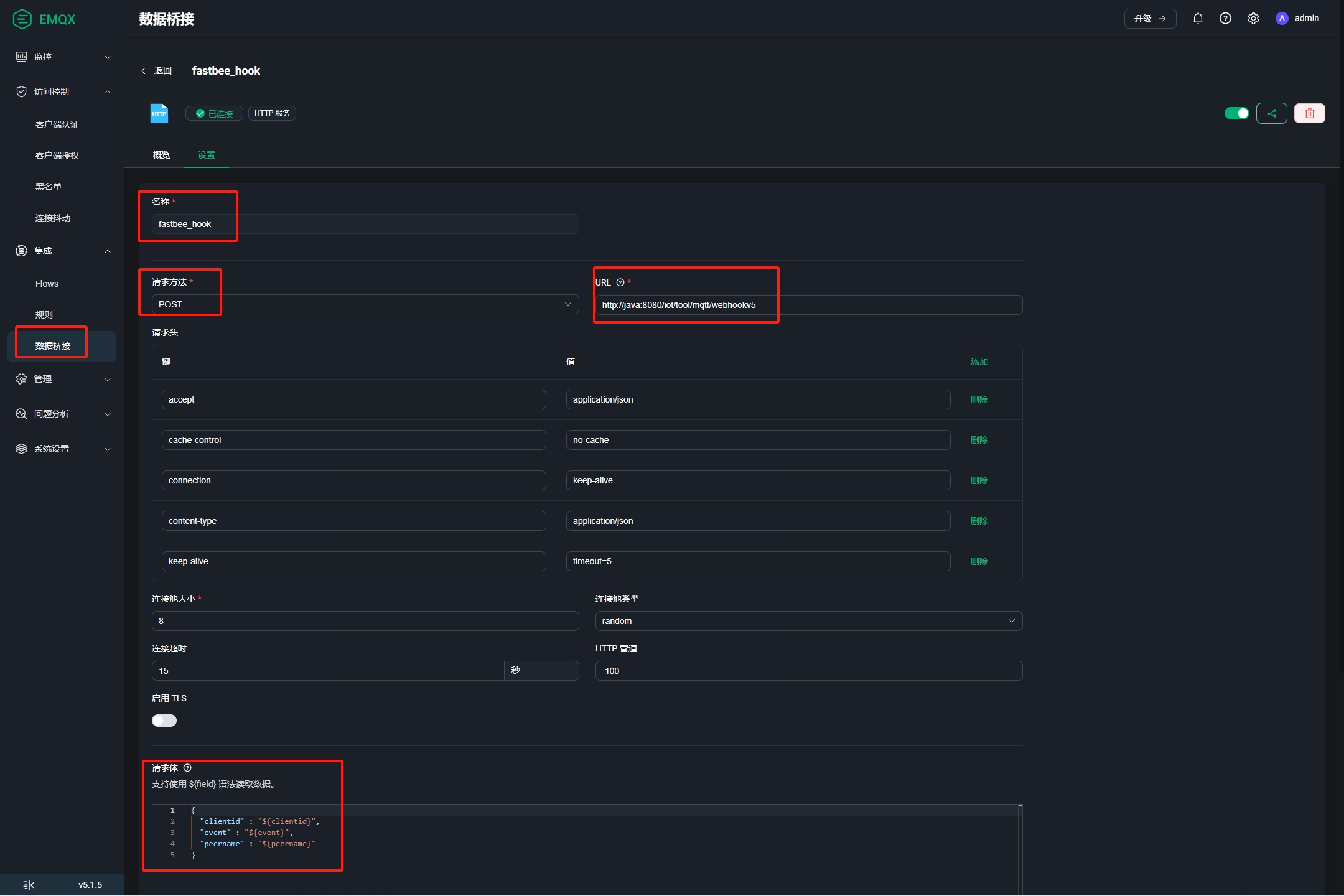
Task: Disable the fastbee_hook bridge toggle
Action: (1236, 113)
